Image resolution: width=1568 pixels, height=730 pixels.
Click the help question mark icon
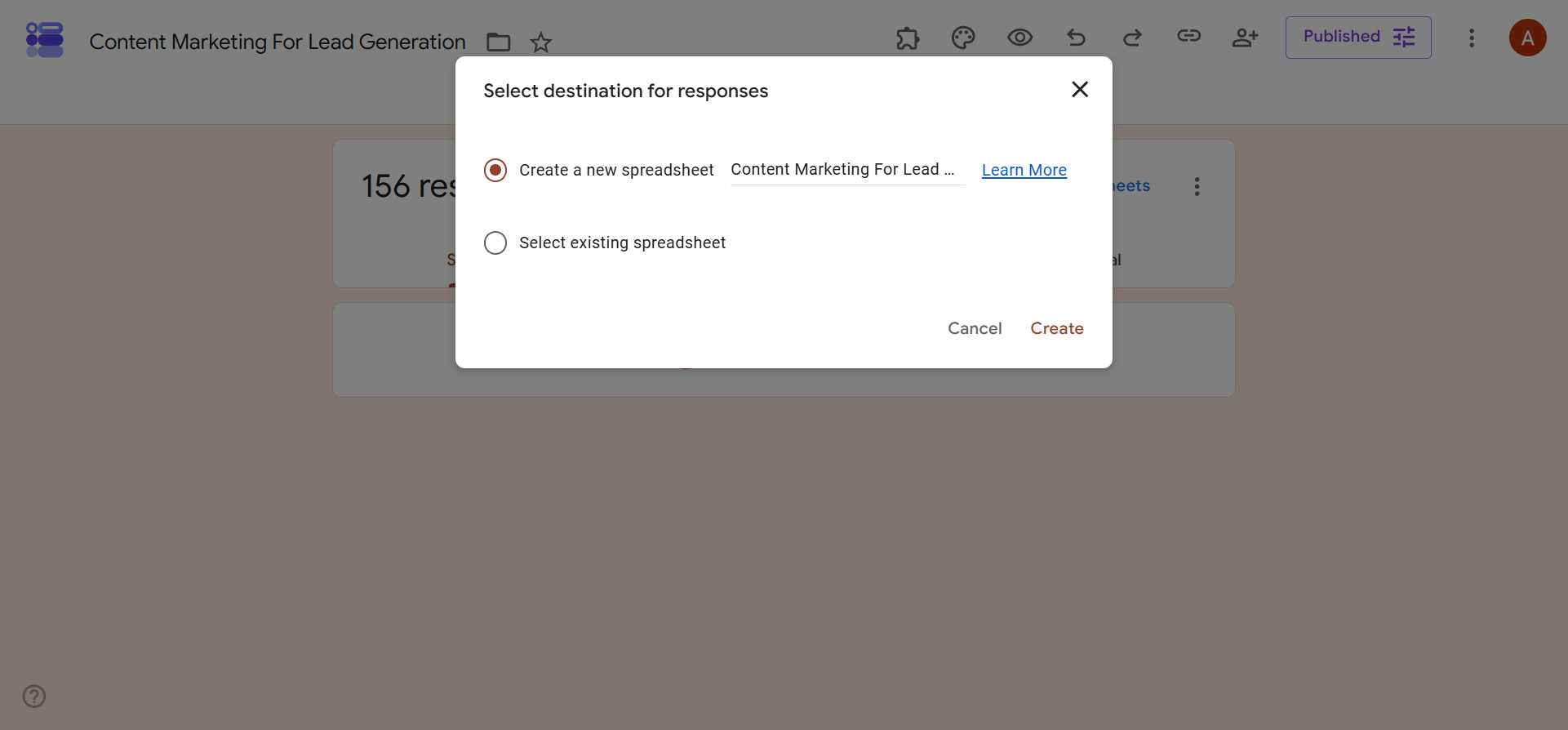34,697
